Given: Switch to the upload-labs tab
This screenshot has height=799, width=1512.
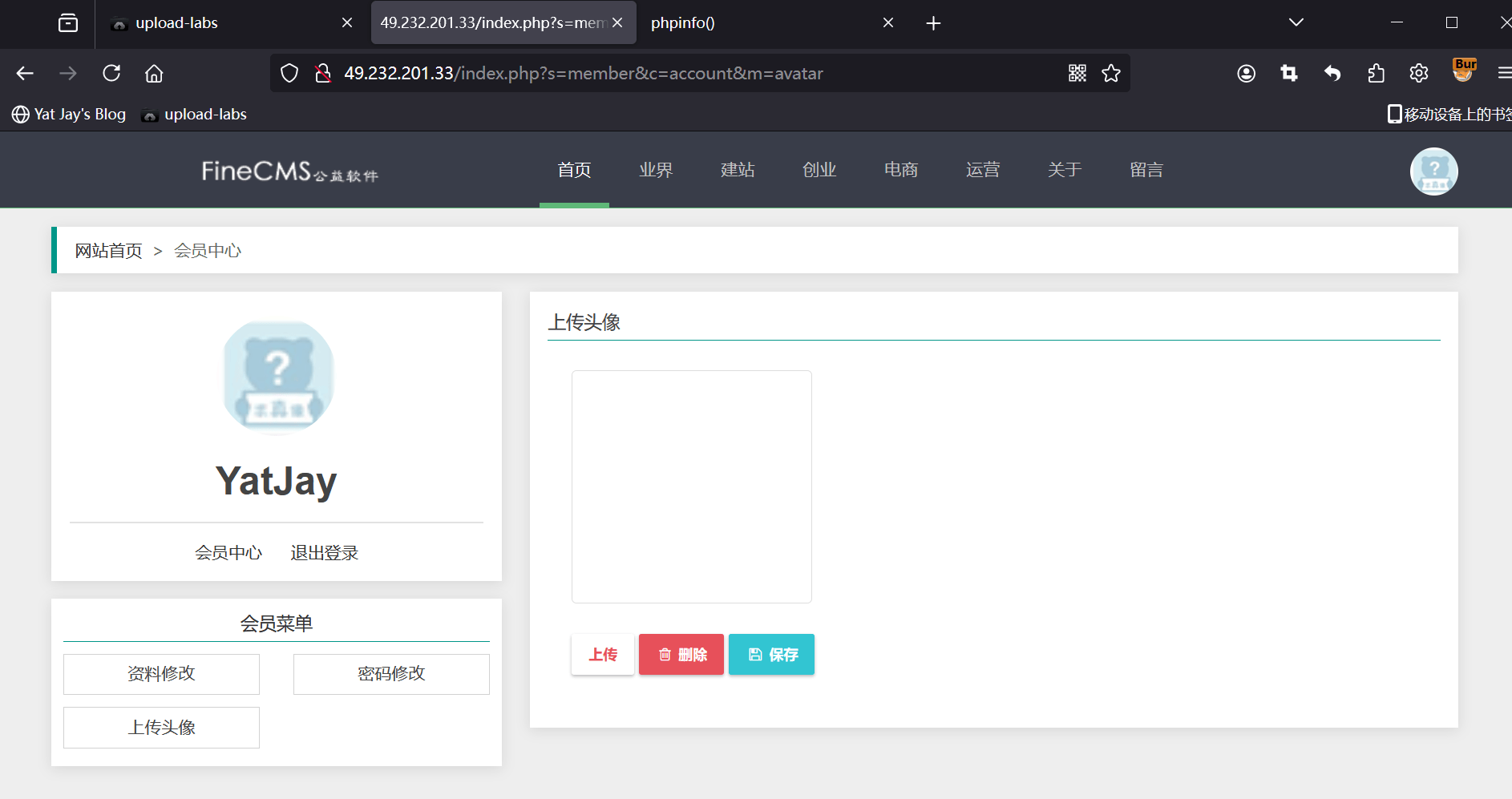Looking at the screenshot, I should 232,23.
